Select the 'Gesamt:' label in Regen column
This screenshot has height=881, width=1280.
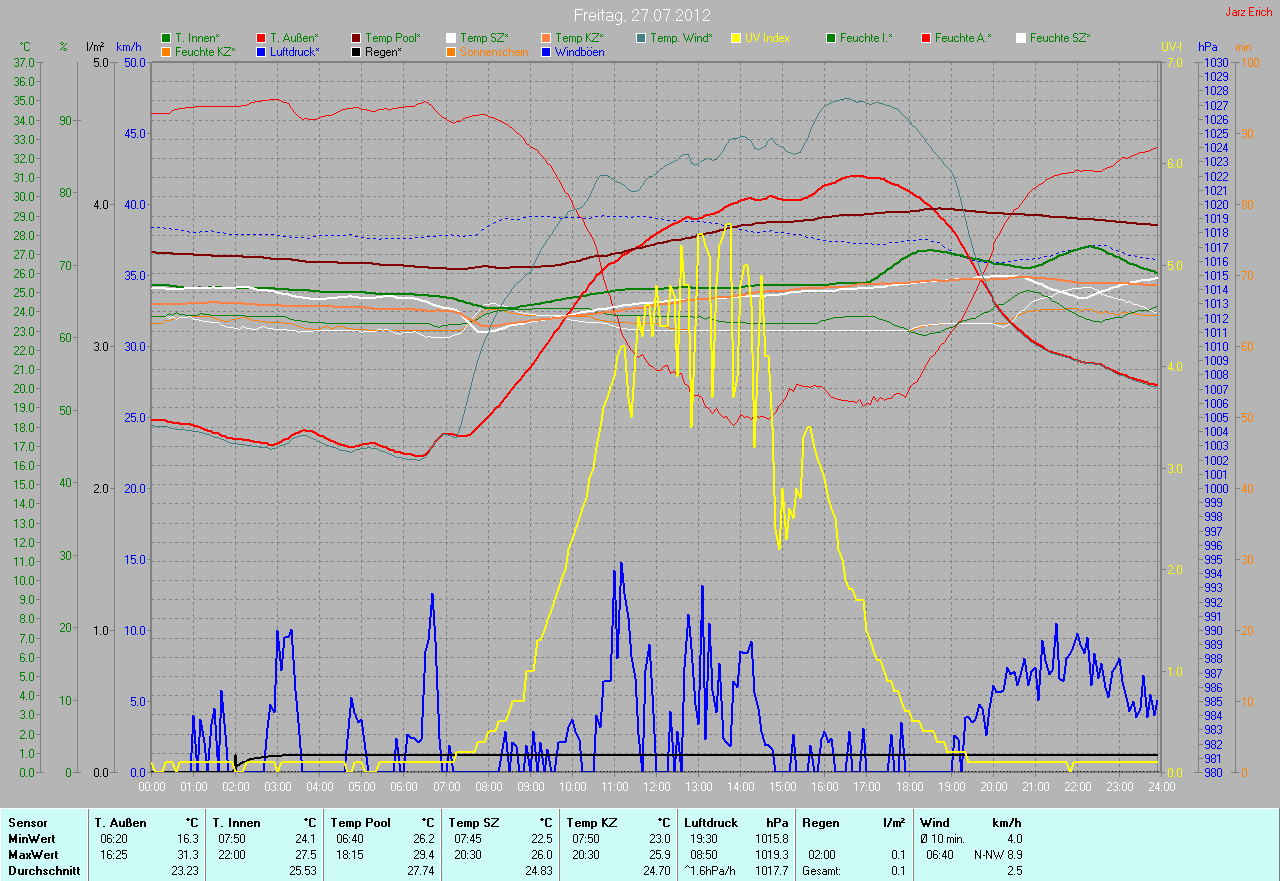point(821,871)
